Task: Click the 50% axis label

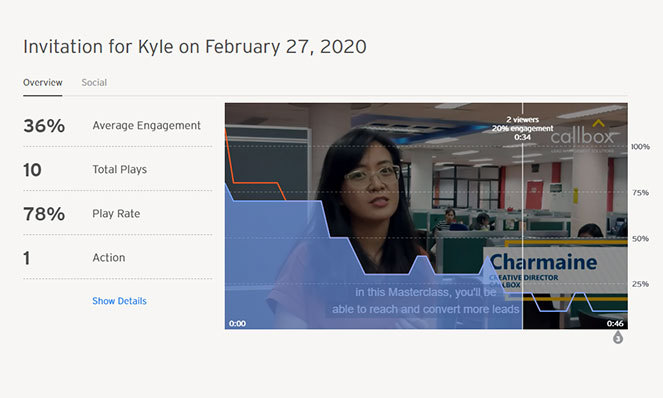Action: (640, 239)
